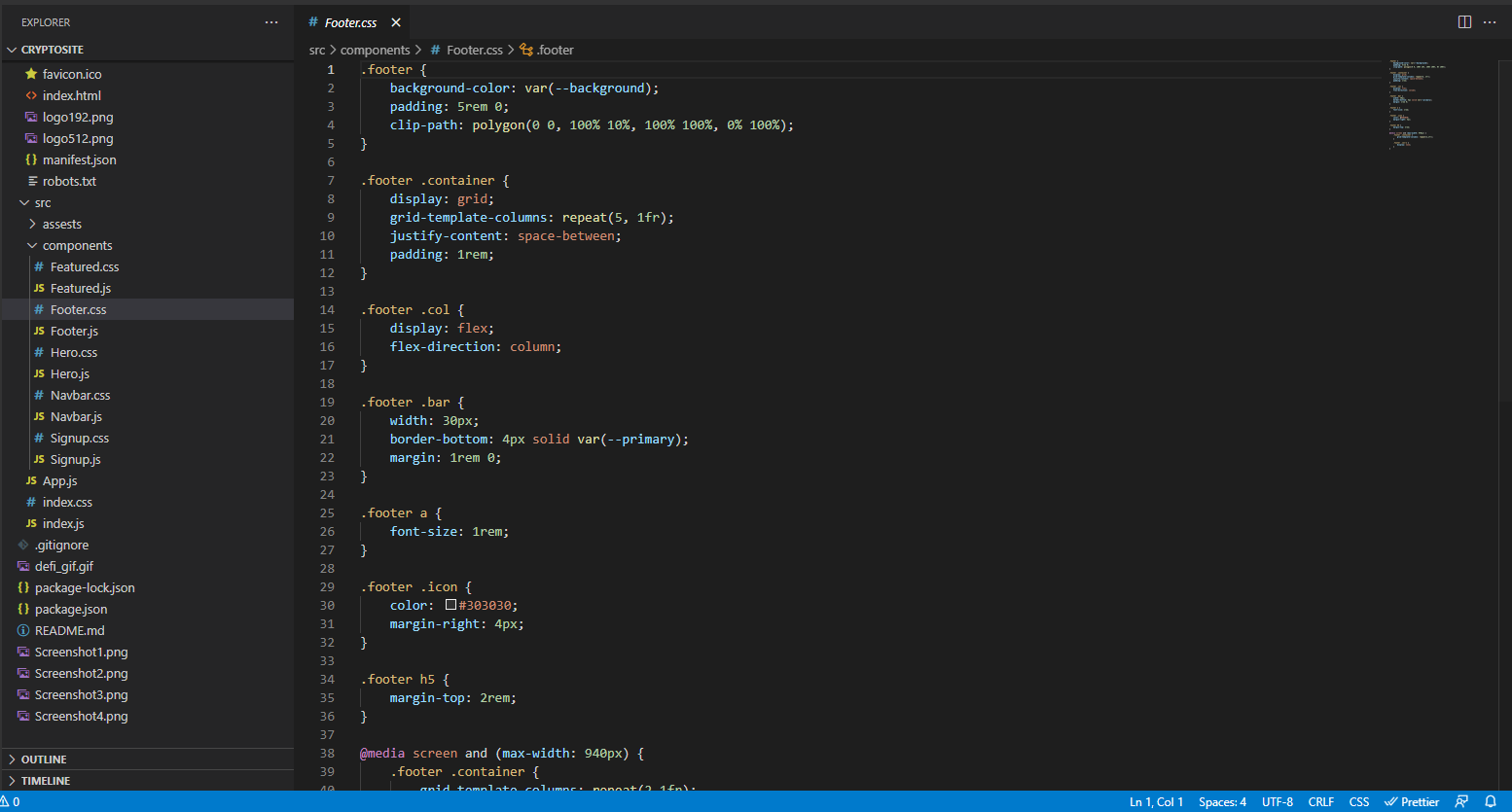Click the Prettier status bar item
Viewport: 1512px width, 812px height.
tap(1412, 802)
